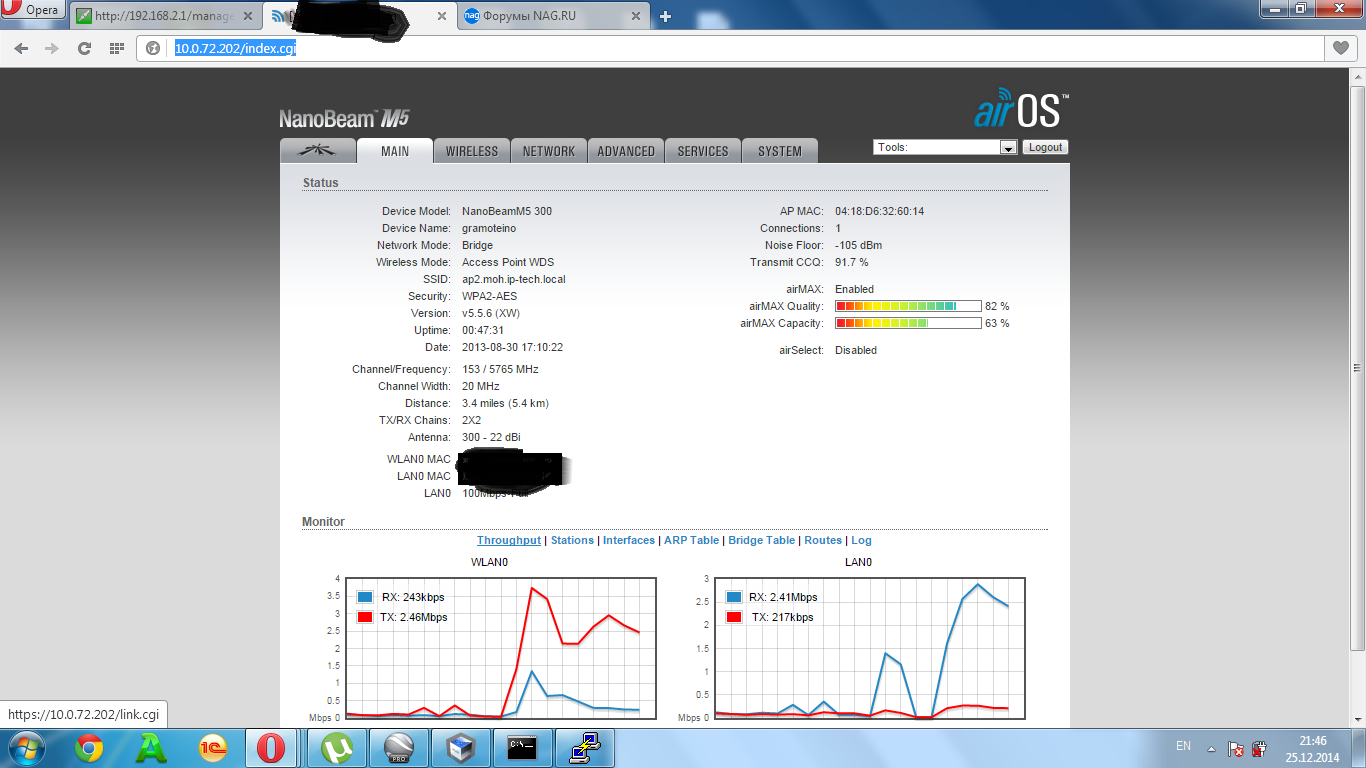Viewport: 1366px width, 768px height.
Task: Open the Action Center flag icon
Action: click(x=1236, y=748)
